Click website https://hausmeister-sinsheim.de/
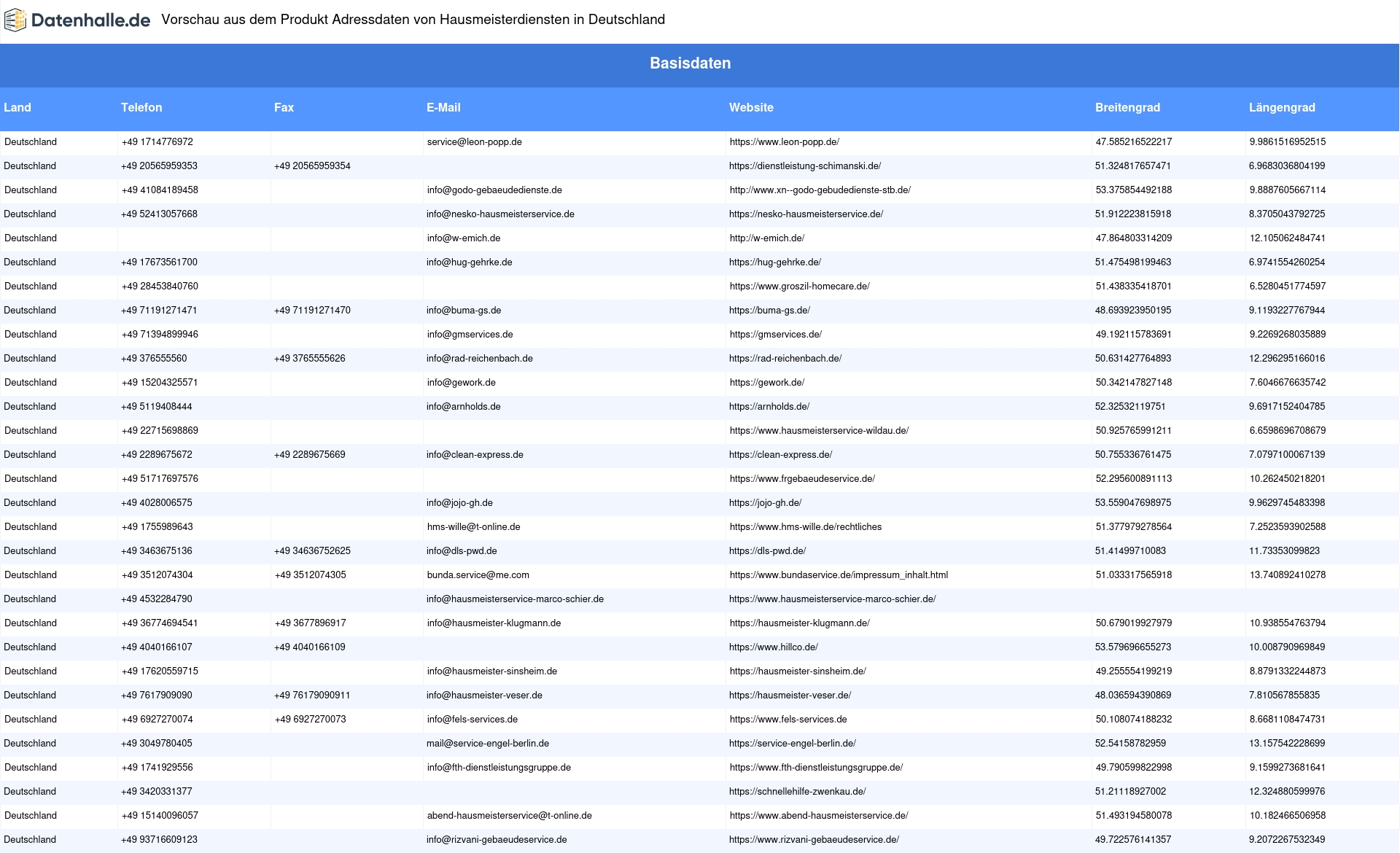The image size is (1400, 853). 798,671
